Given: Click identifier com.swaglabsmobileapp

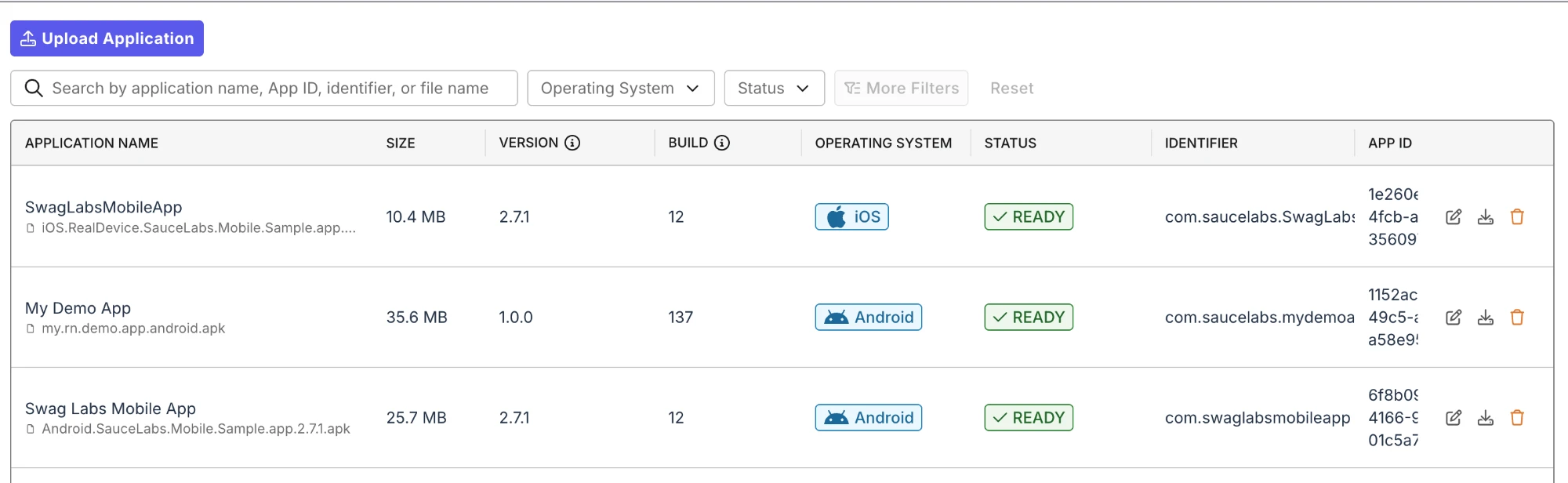Looking at the screenshot, I should click(x=1258, y=418).
